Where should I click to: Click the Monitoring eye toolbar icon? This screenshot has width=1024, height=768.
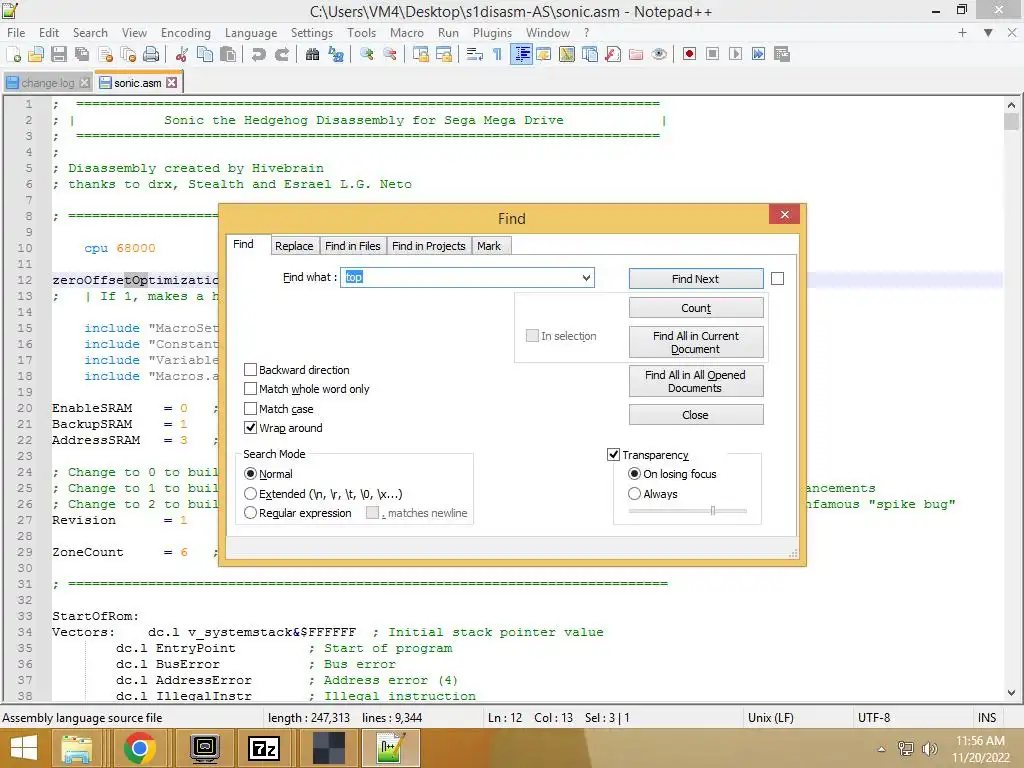coord(659,54)
